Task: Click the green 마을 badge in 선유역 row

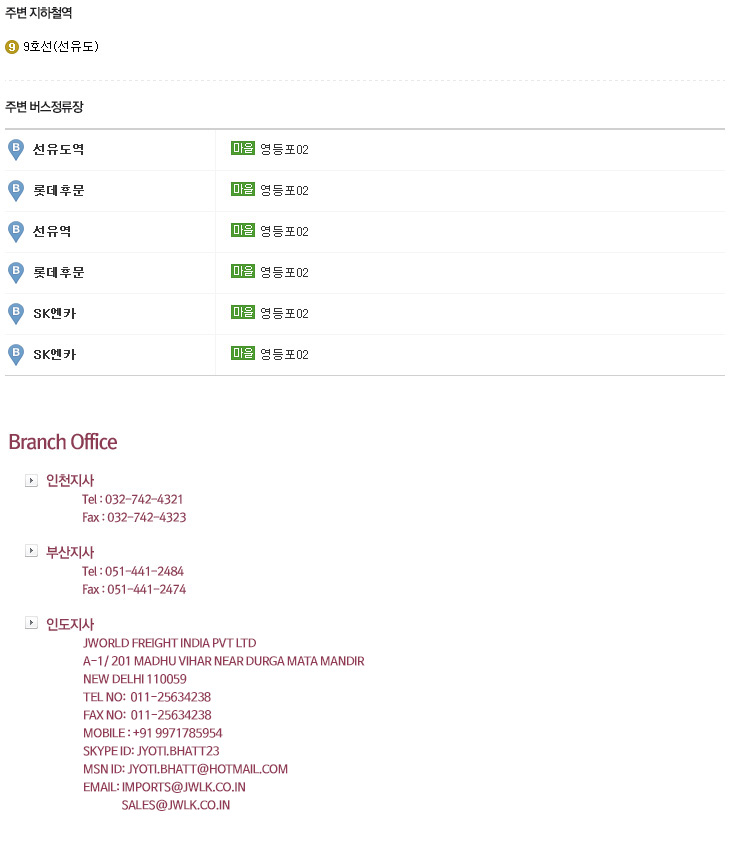Action: point(242,230)
